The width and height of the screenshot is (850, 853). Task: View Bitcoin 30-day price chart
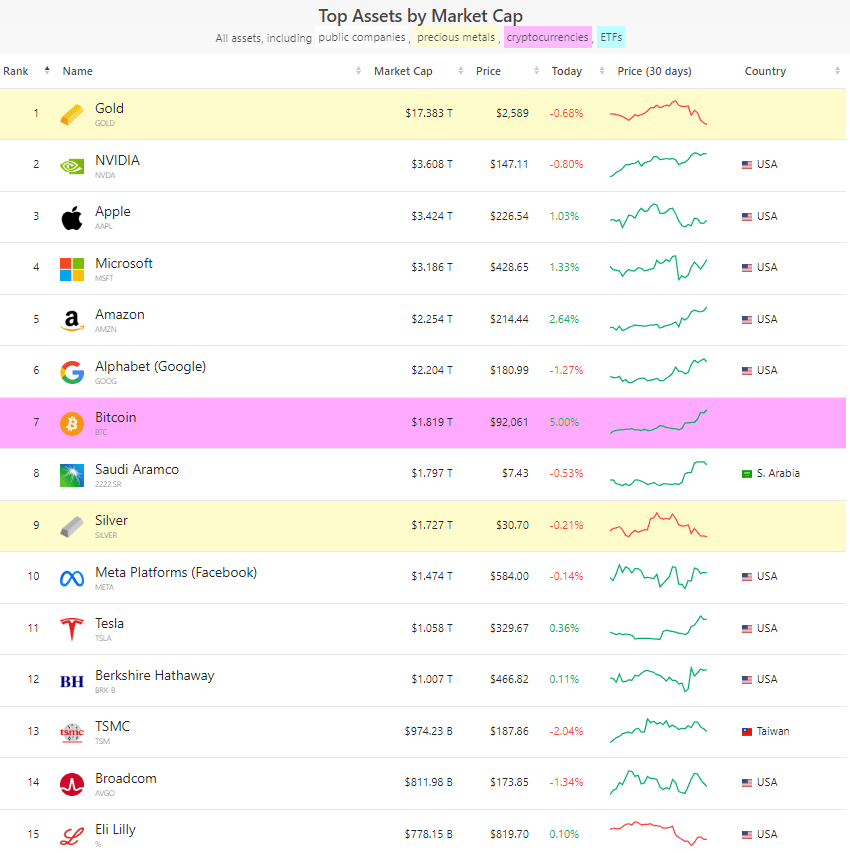click(658, 422)
